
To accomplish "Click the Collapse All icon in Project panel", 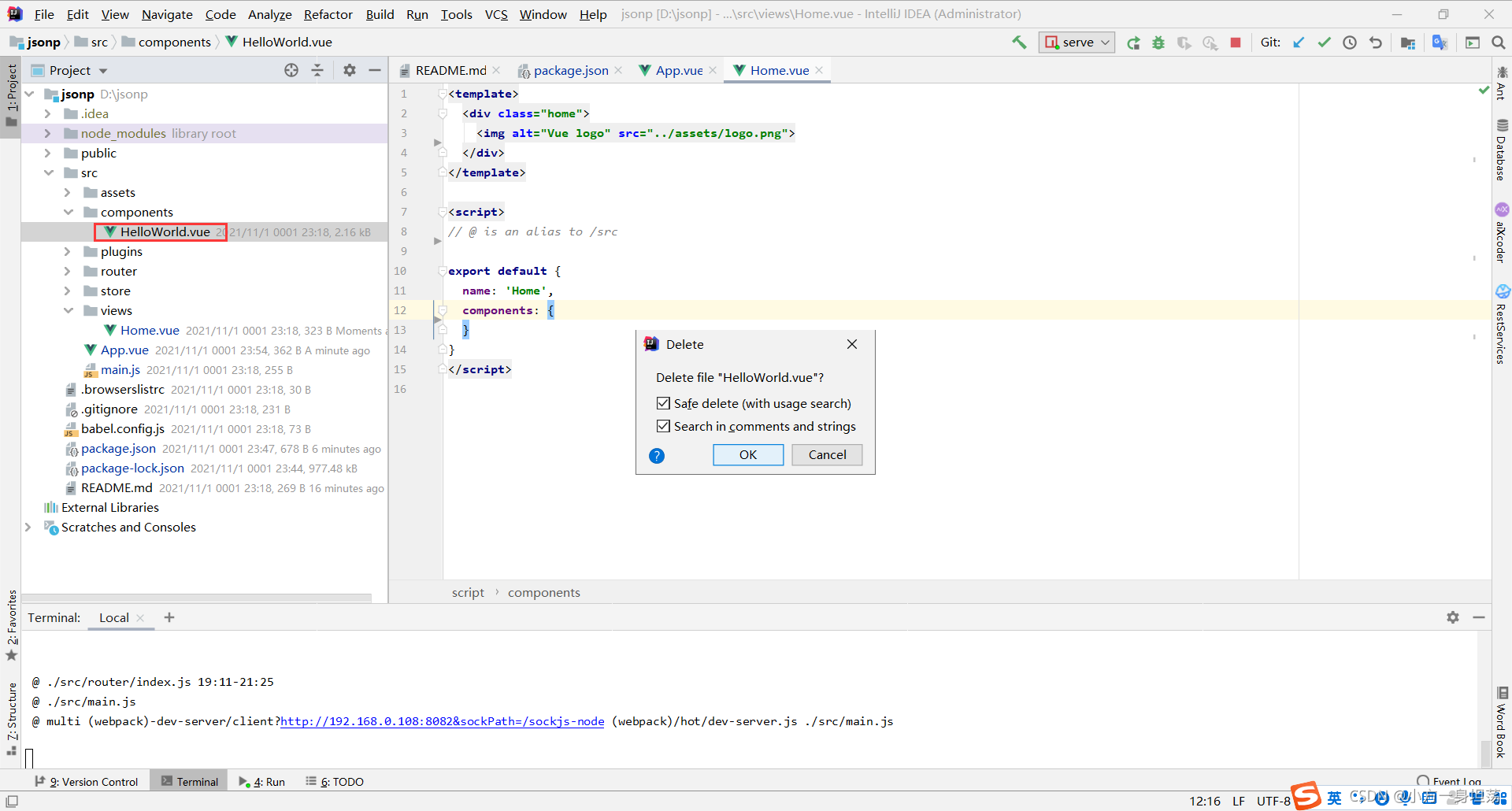I will click(x=317, y=70).
